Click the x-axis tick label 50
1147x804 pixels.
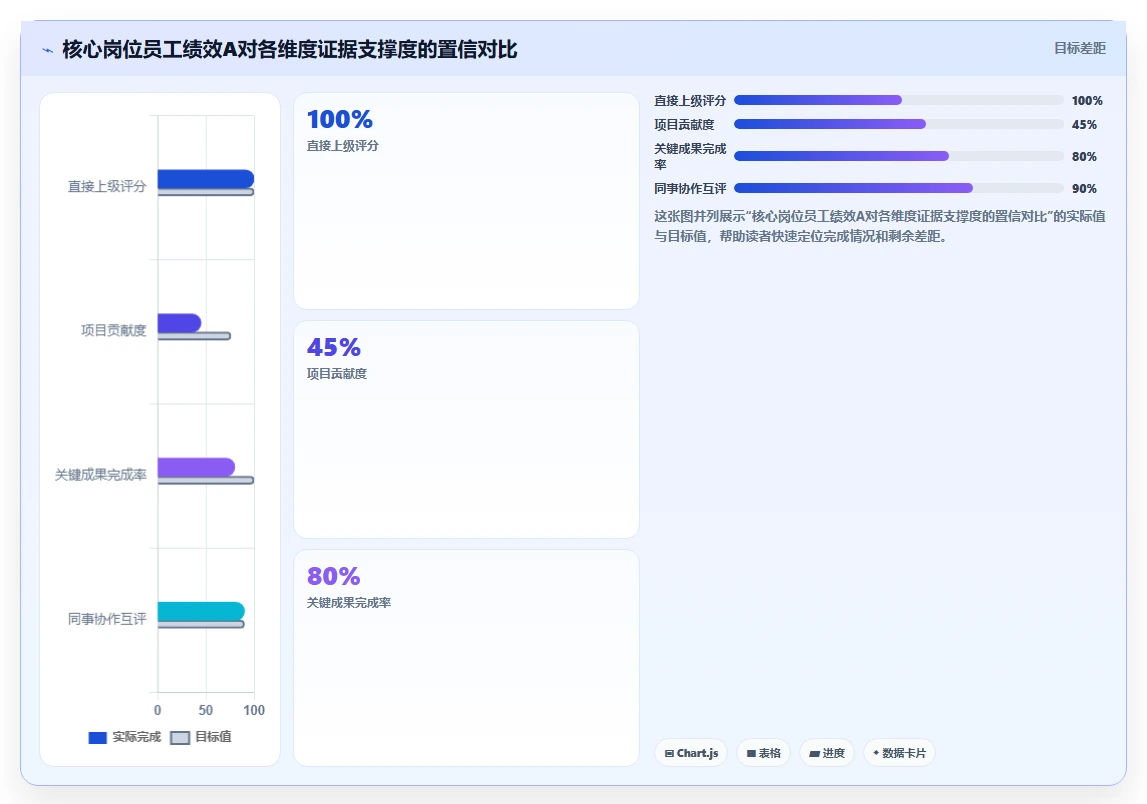pos(206,710)
